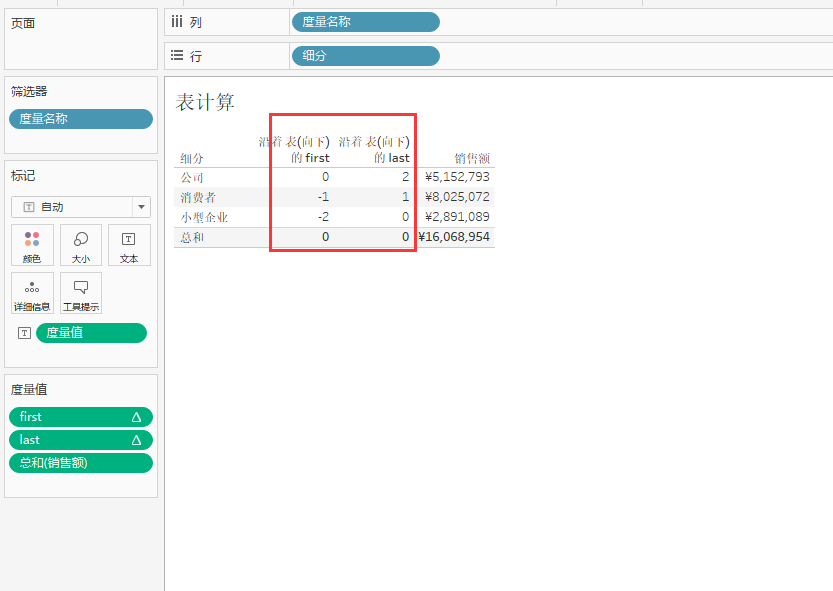This screenshot has height=591, width=833.
Task: Click the 页面 Pages shelf label
Action: click(23, 23)
